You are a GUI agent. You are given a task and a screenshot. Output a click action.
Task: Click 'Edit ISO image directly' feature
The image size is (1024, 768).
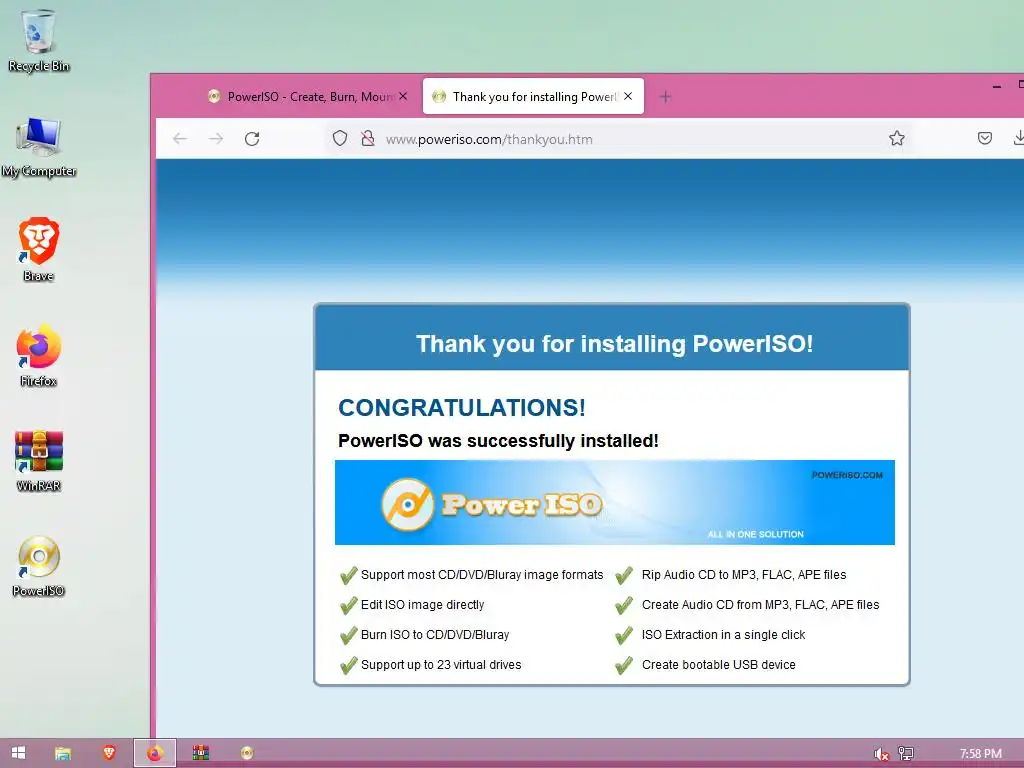[423, 605]
